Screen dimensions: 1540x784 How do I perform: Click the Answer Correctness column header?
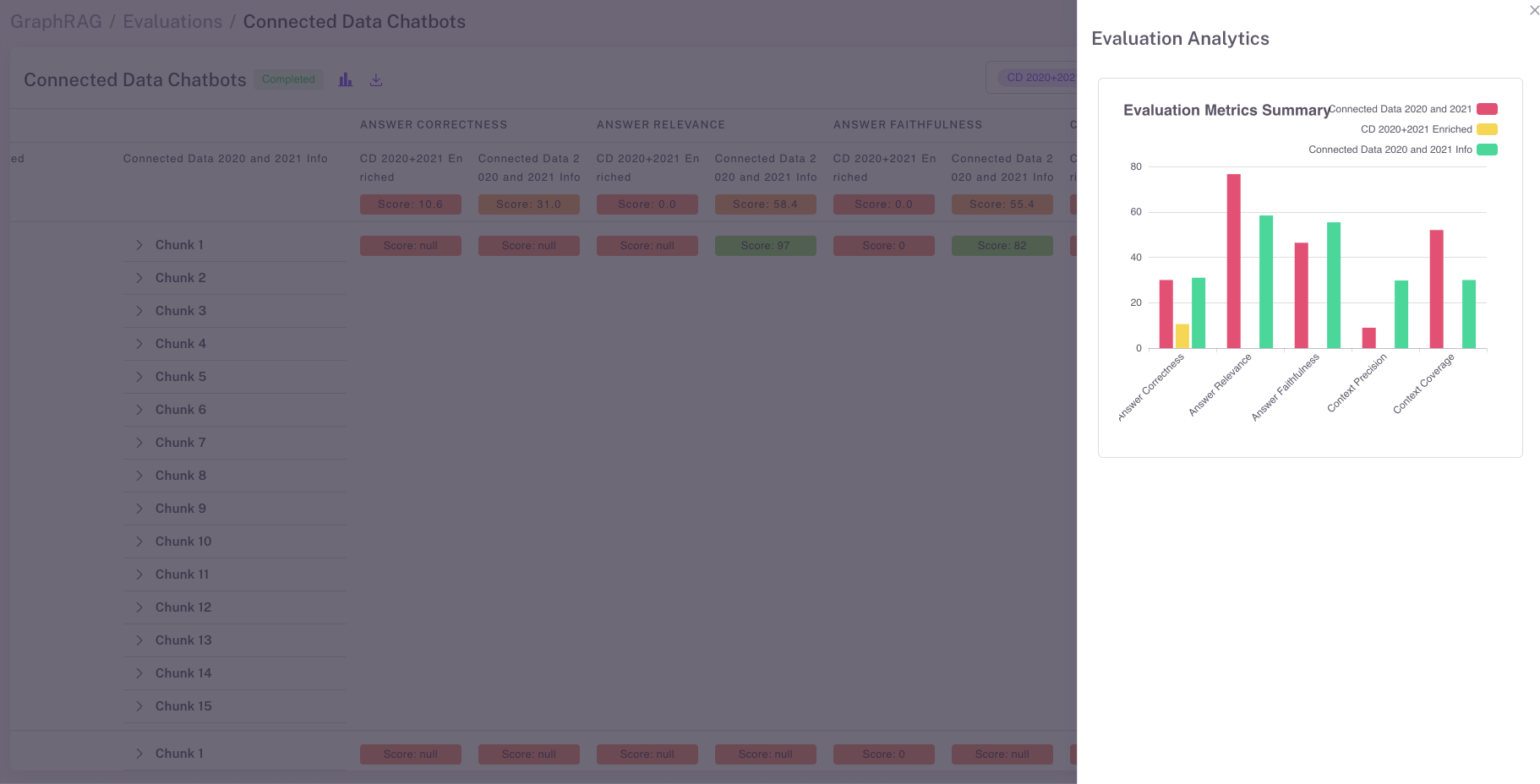tap(434, 125)
